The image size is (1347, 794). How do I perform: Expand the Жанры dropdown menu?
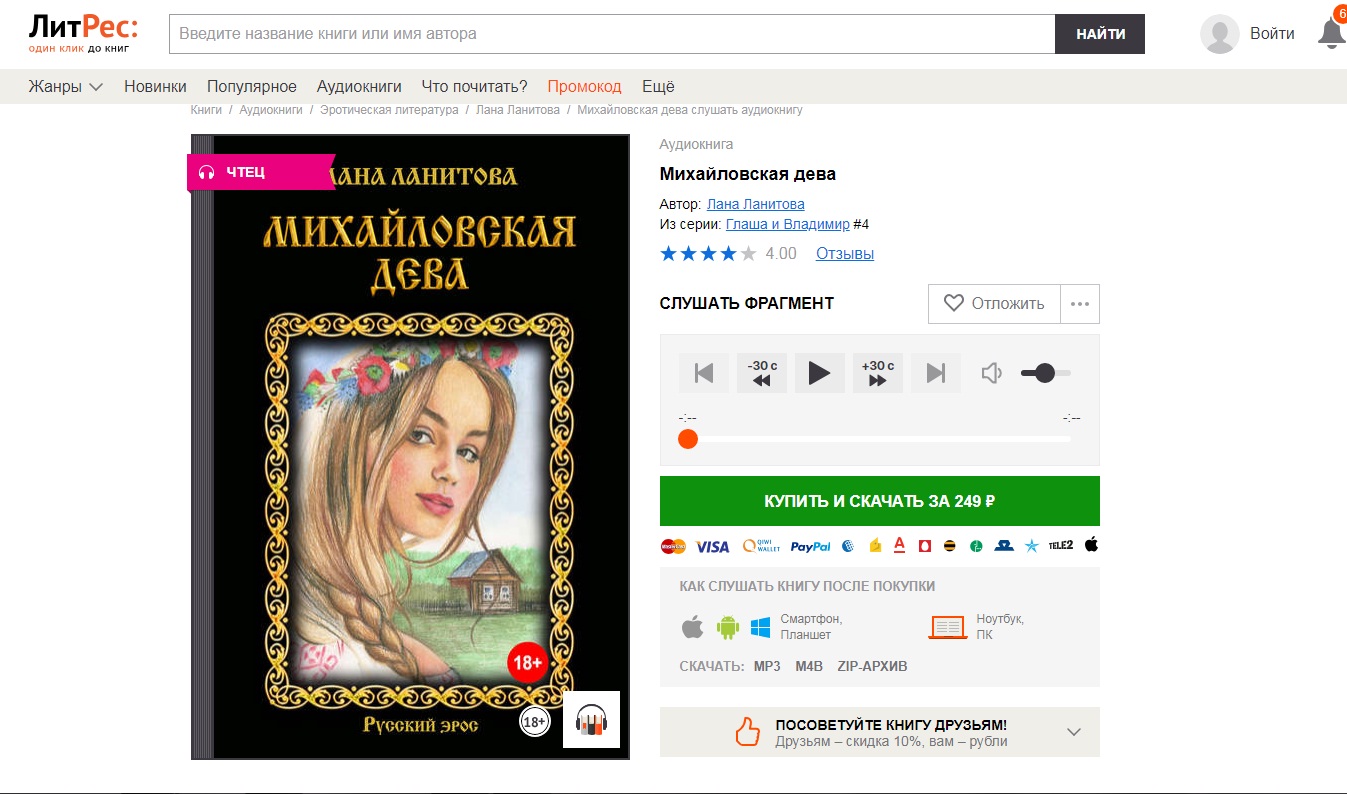pyautogui.click(x=66, y=86)
